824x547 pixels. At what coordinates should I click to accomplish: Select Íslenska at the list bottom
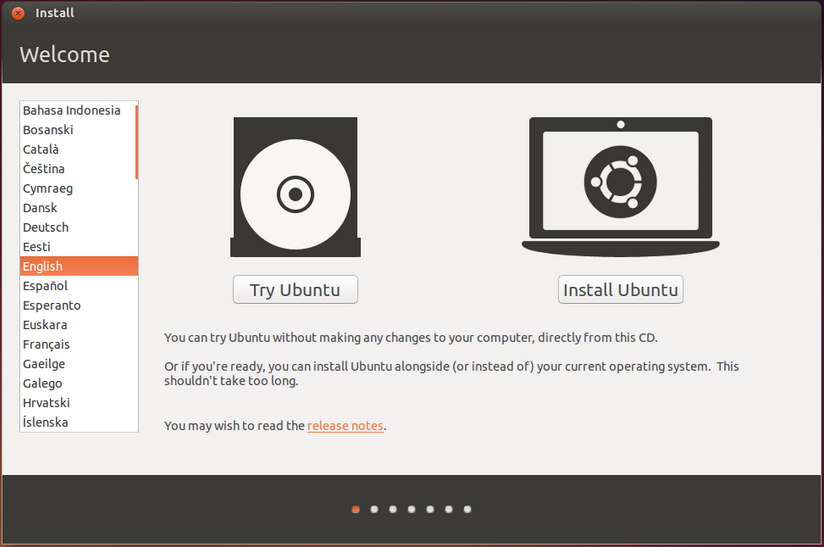[x=78, y=422]
